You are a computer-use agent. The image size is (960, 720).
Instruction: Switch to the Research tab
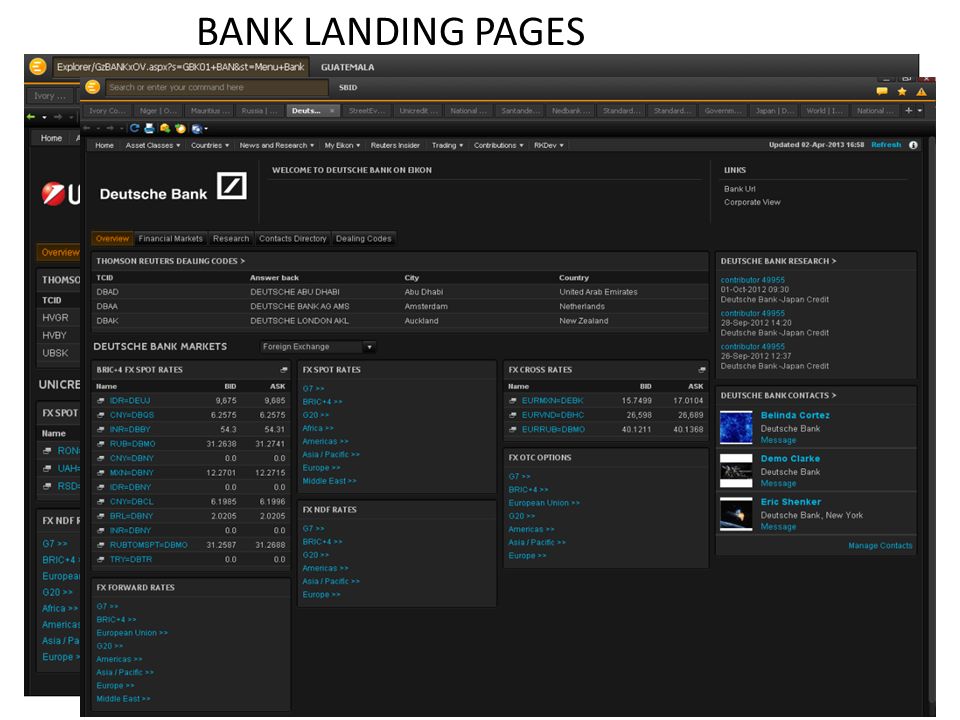click(x=231, y=239)
